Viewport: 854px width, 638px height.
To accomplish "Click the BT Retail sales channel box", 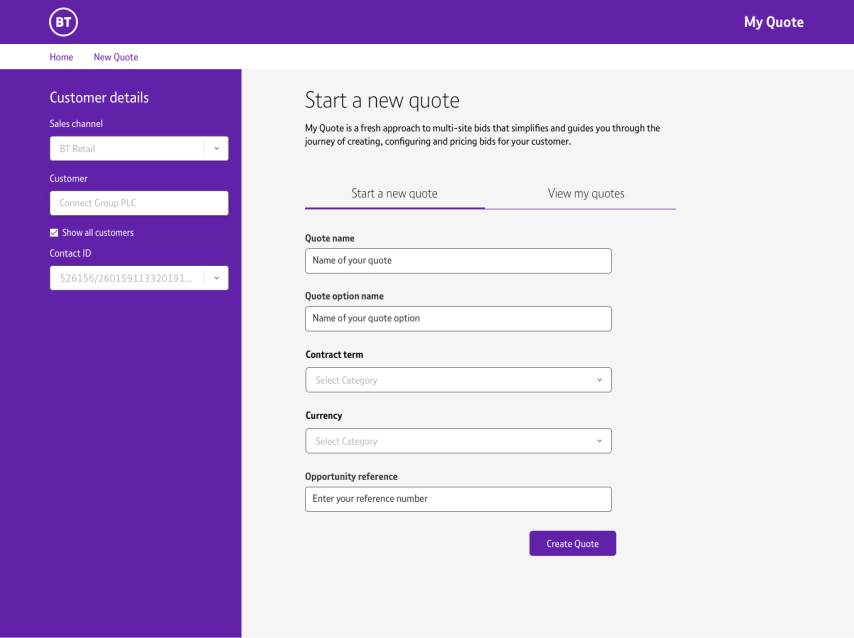I will click(126, 149).
